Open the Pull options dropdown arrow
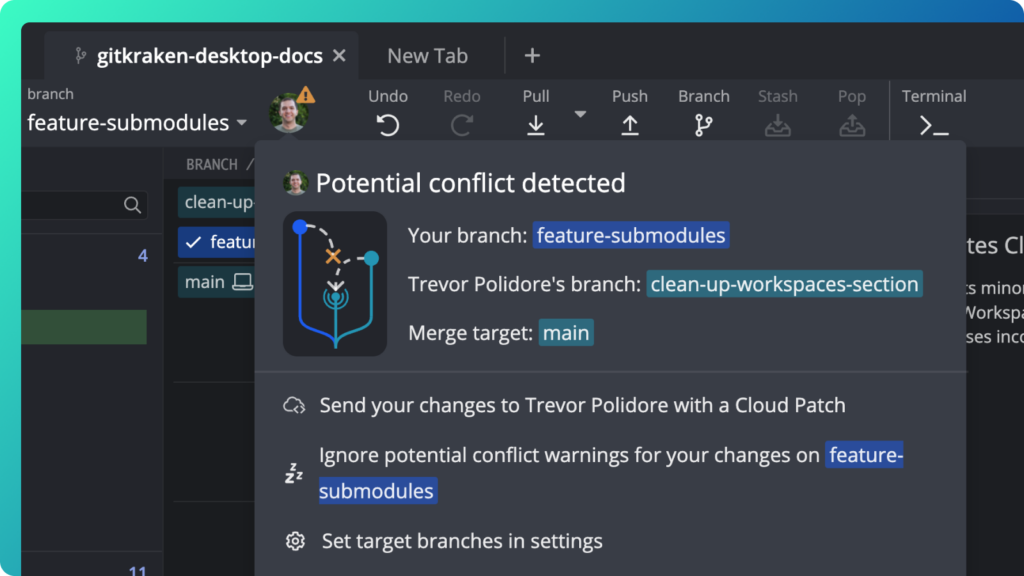This screenshot has height=576, width=1024. (x=580, y=114)
